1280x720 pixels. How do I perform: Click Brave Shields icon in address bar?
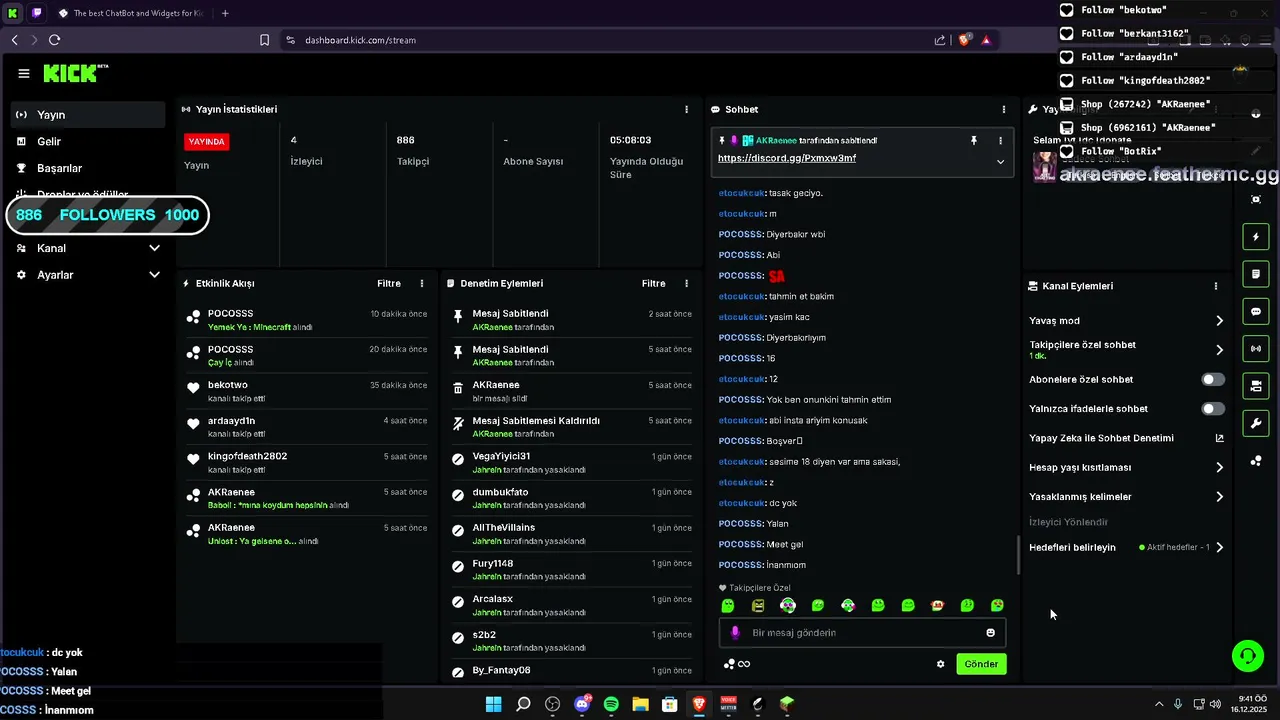click(964, 40)
